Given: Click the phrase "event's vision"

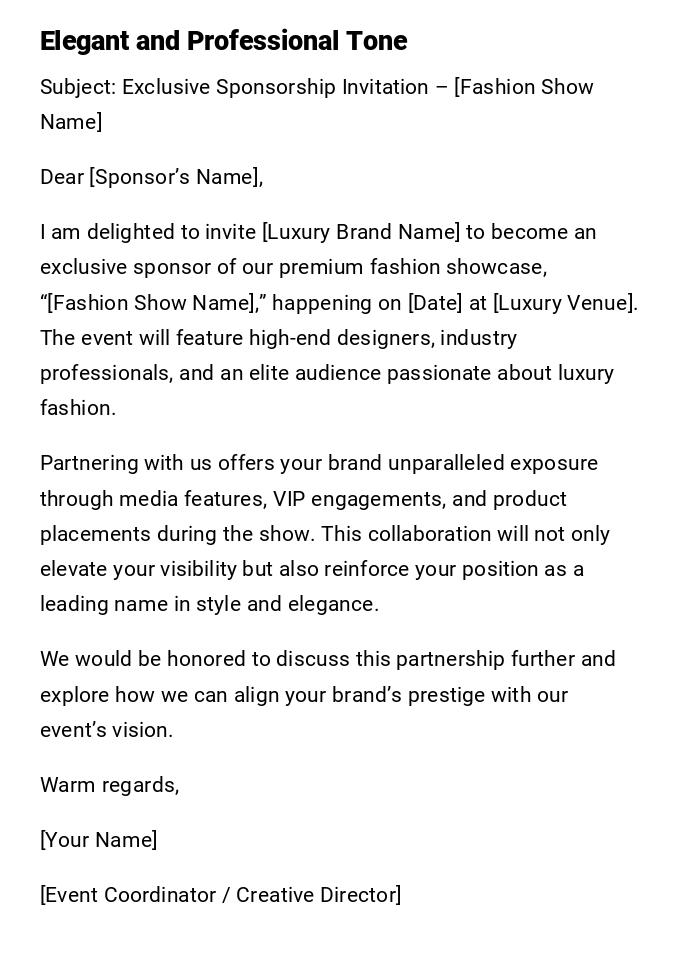Looking at the screenshot, I should coord(106,730).
